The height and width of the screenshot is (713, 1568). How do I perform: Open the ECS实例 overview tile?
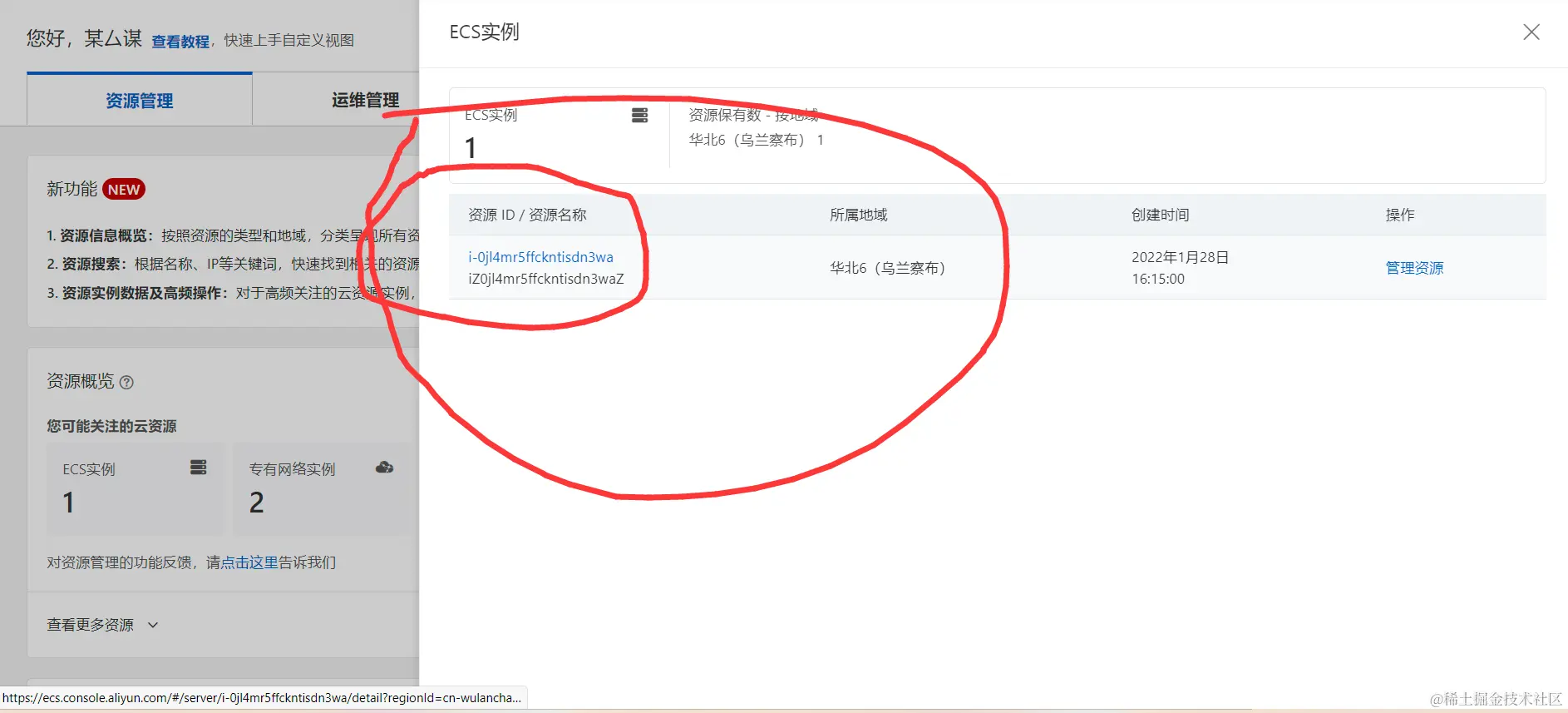pyautogui.click(x=135, y=488)
